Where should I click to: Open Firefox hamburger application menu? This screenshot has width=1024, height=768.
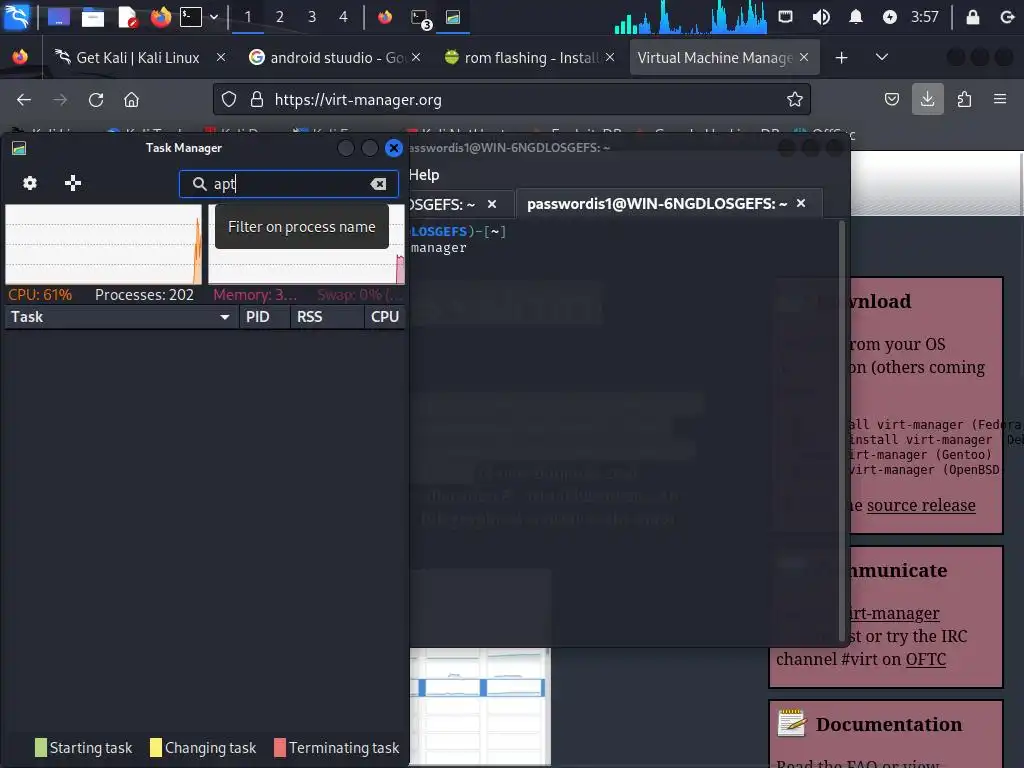point(999,99)
